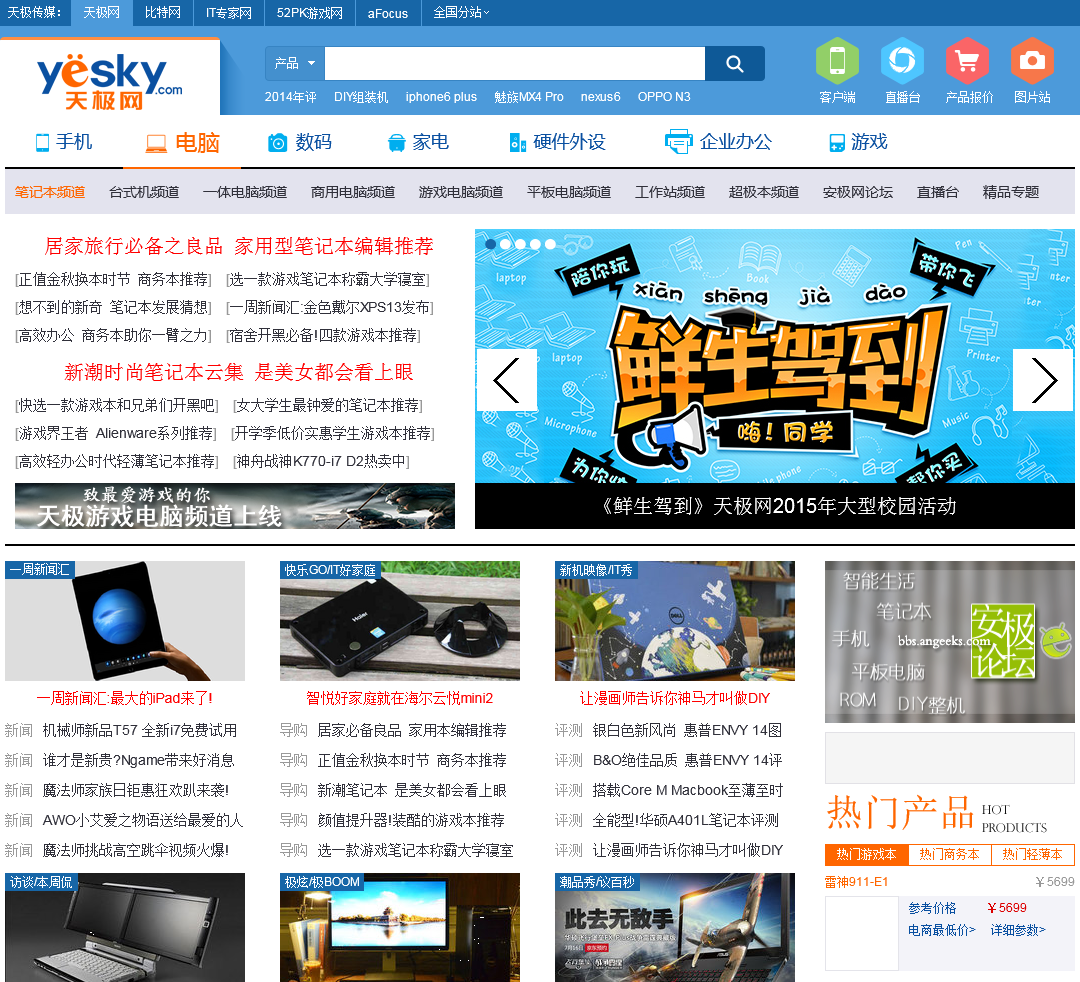Click the 详细参数 link
Viewport: 1080px width, 982px height.
coord(1018,930)
